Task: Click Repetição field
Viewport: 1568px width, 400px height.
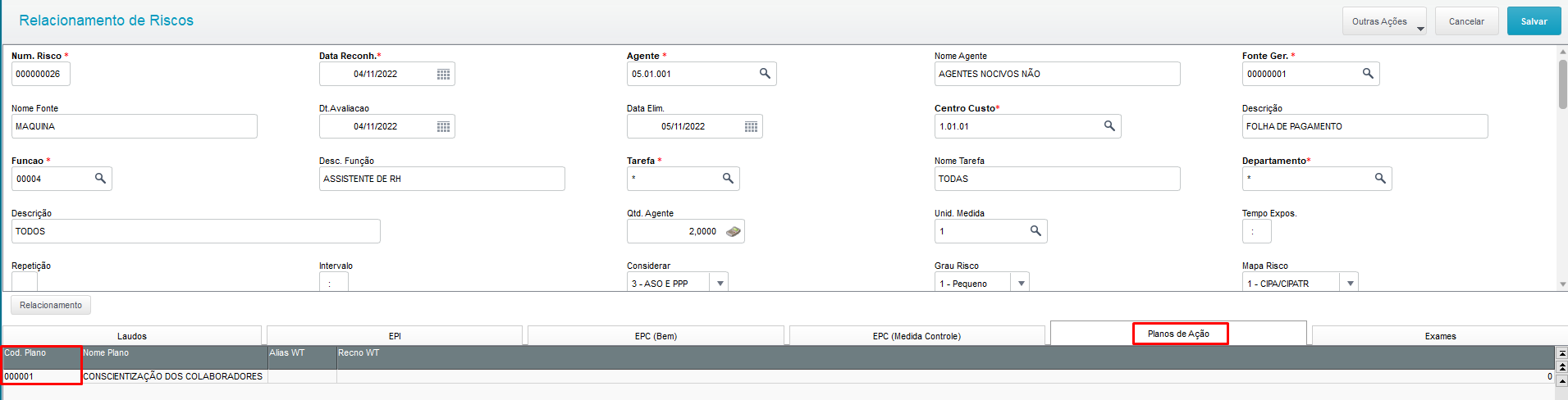Action: click(25, 282)
